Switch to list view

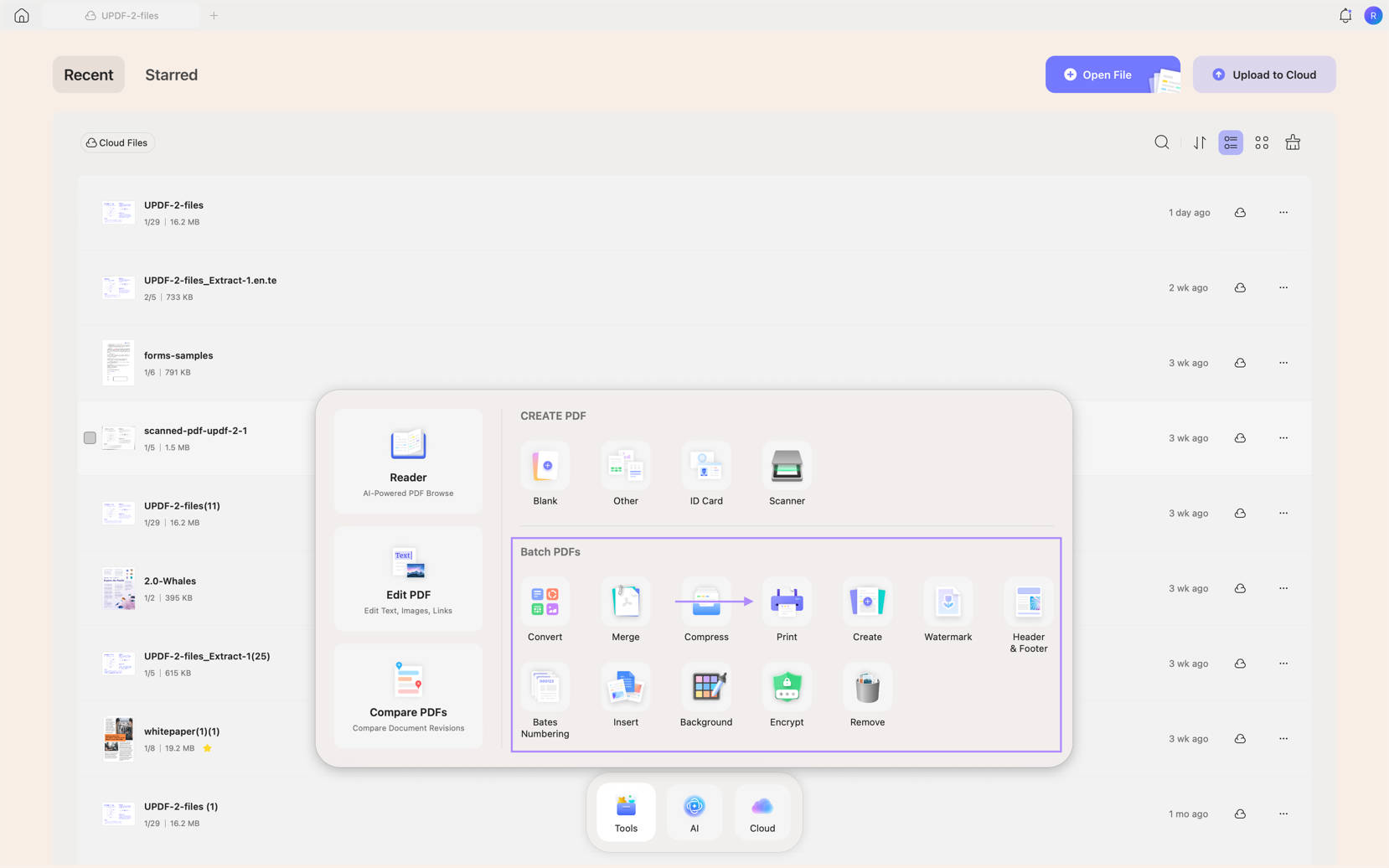[1231, 142]
